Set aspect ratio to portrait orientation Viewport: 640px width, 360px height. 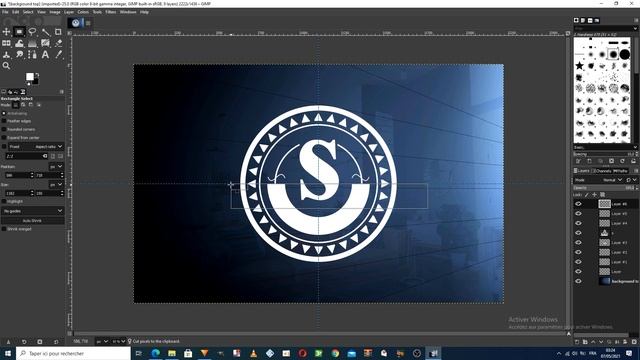[53, 156]
